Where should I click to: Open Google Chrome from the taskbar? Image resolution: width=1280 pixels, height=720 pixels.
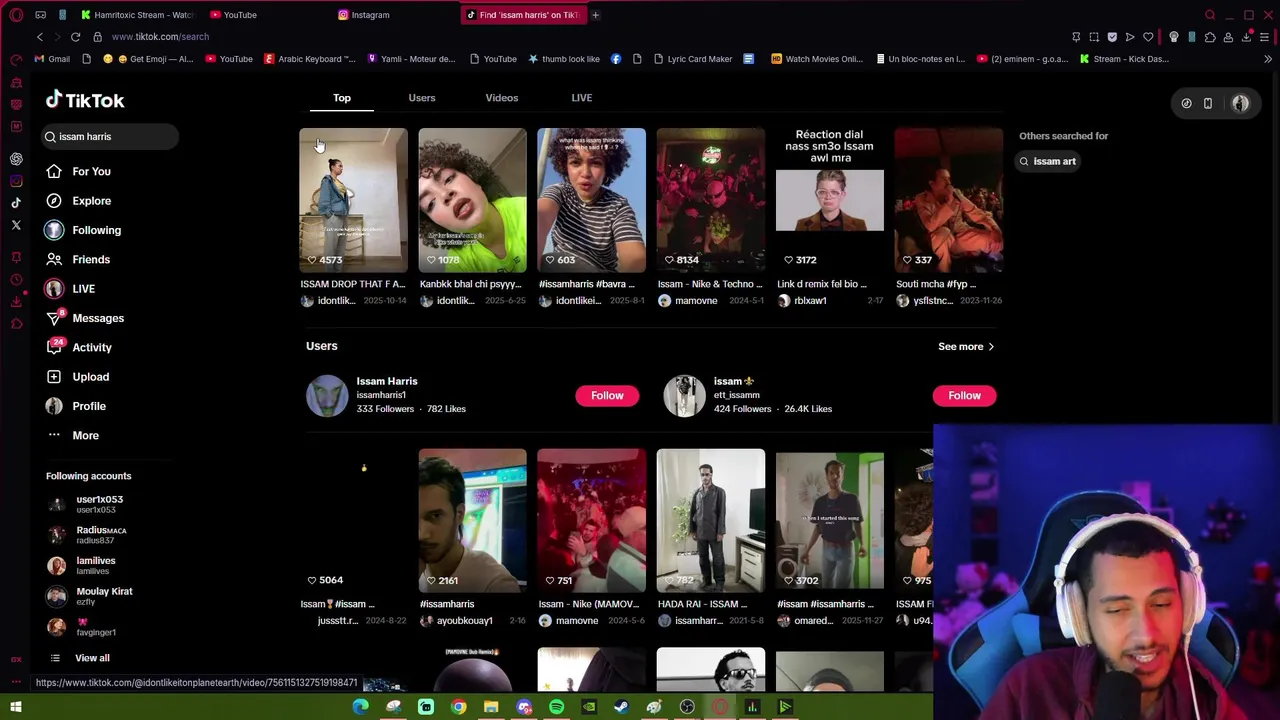tap(458, 707)
